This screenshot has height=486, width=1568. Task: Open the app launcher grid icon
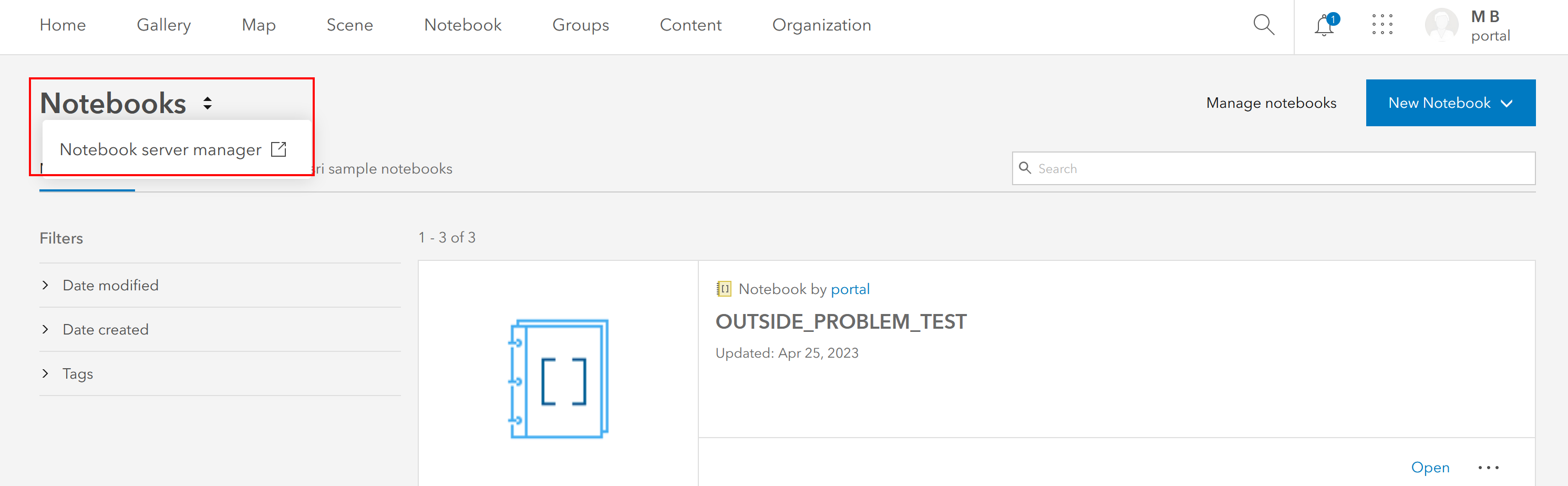click(1383, 25)
